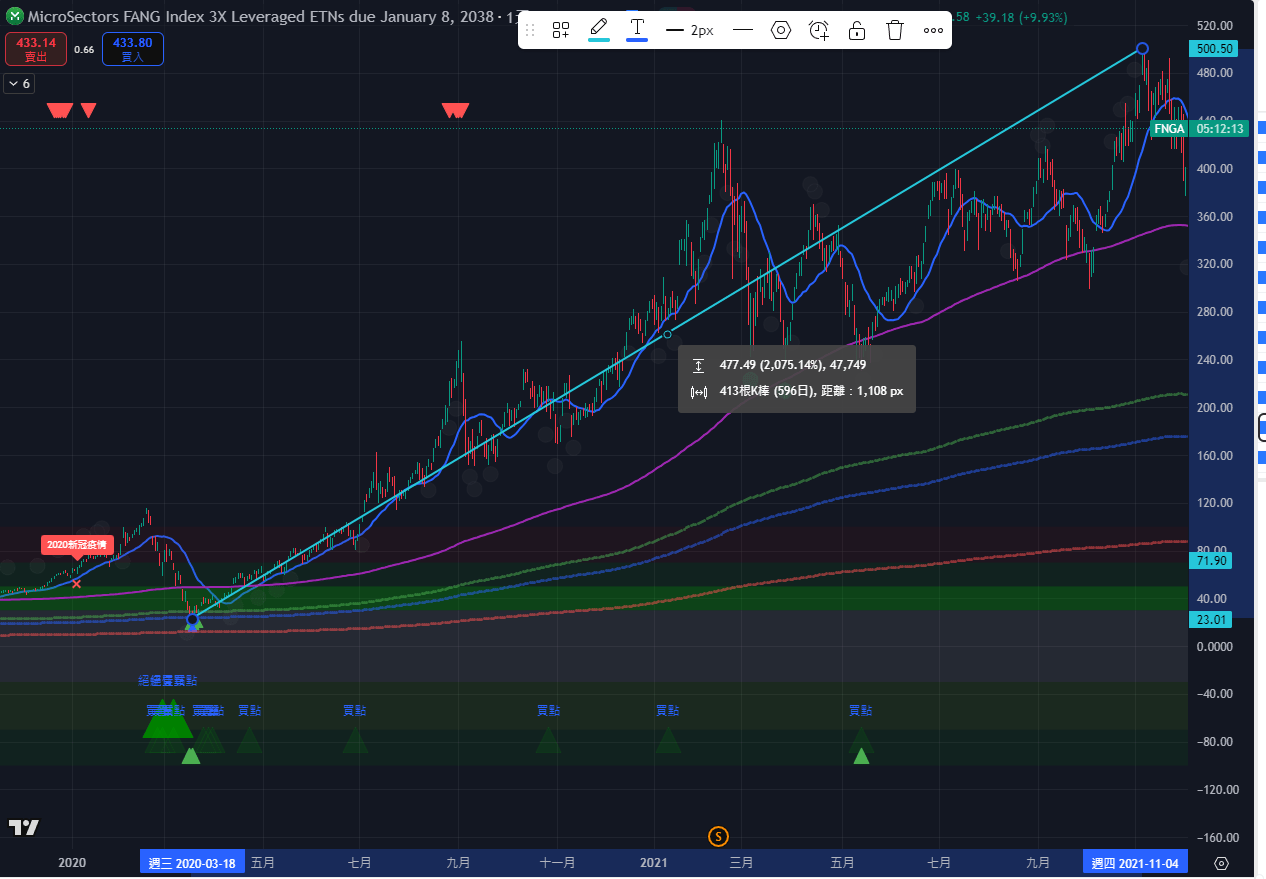Viewport: 1266px width, 879px height.
Task: Open more options three-dots menu
Action: (933, 30)
